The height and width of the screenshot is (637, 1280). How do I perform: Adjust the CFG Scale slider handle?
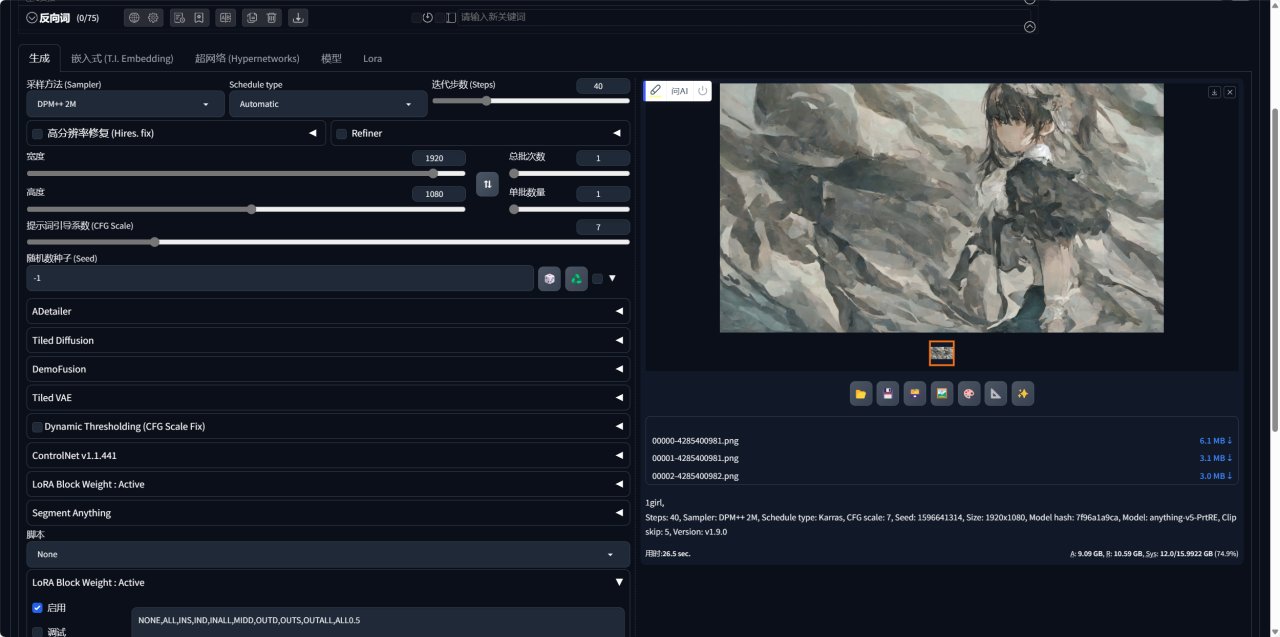click(x=155, y=241)
